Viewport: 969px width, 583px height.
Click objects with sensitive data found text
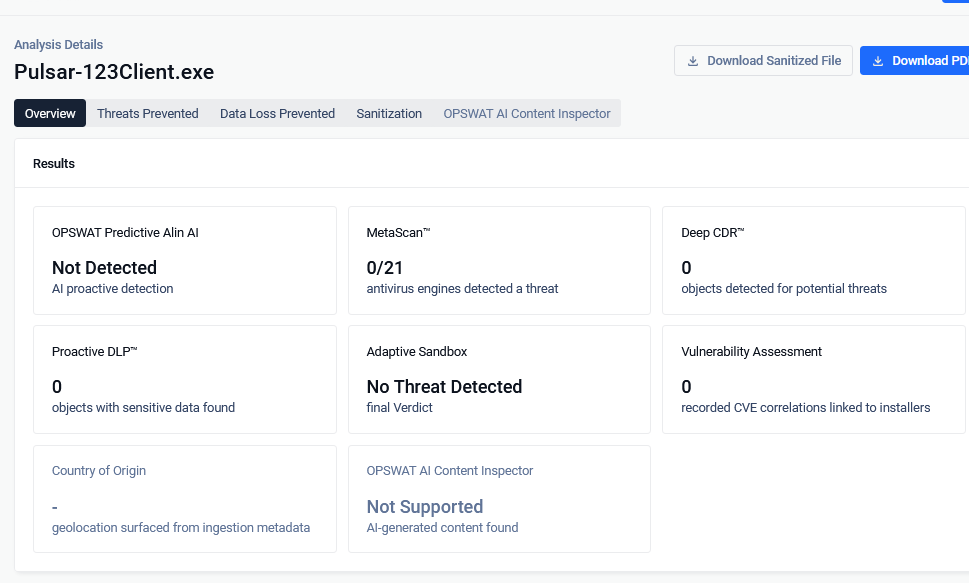click(x=143, y=407)
